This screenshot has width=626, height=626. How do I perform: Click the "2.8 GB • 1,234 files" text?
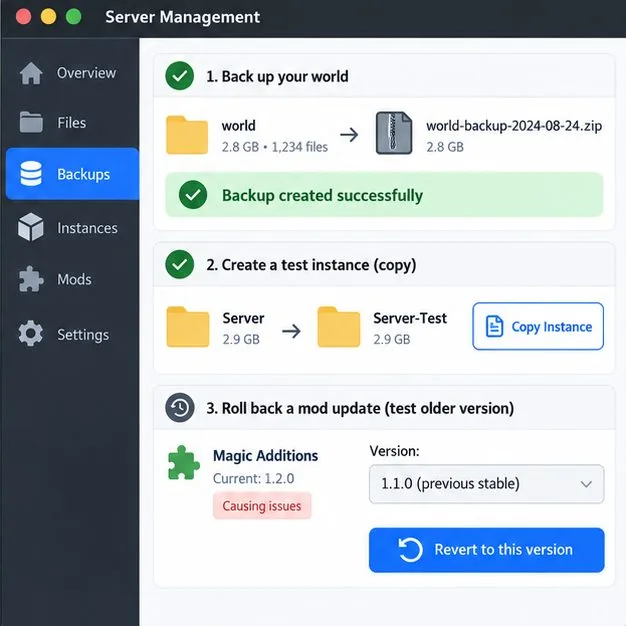pos(275,147)
